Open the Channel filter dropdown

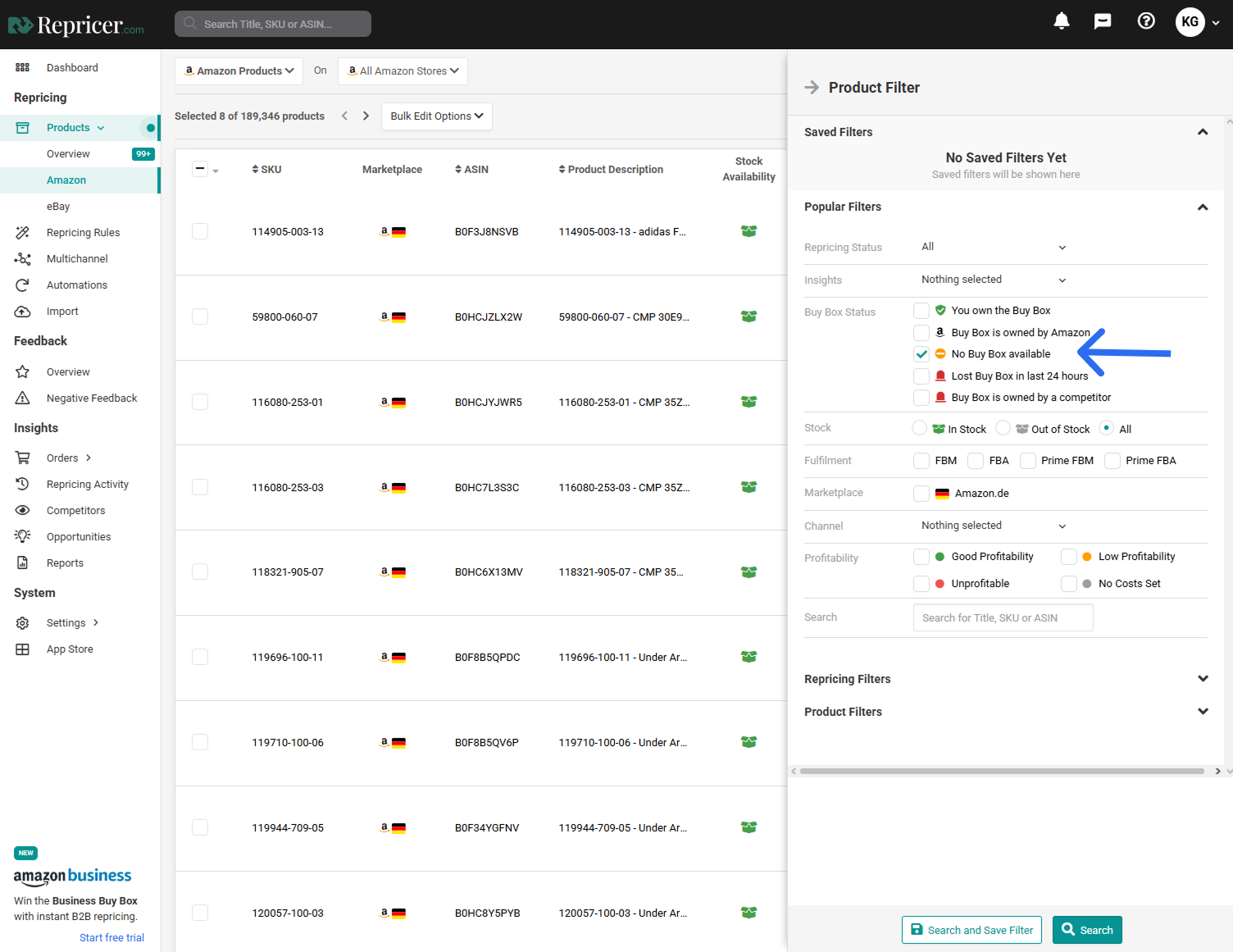click(x=994, y=526)
